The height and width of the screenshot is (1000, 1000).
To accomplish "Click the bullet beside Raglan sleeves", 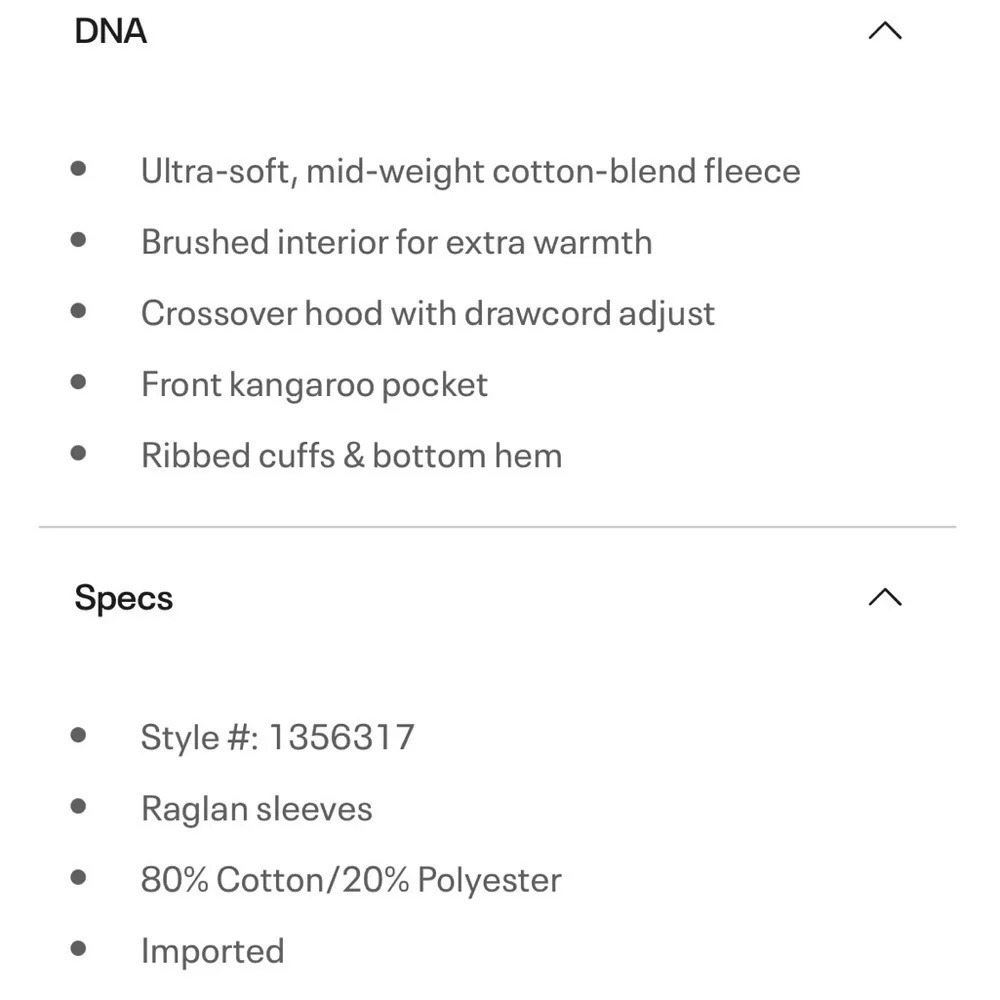I will pyautogui.click(x=78, y=807).
